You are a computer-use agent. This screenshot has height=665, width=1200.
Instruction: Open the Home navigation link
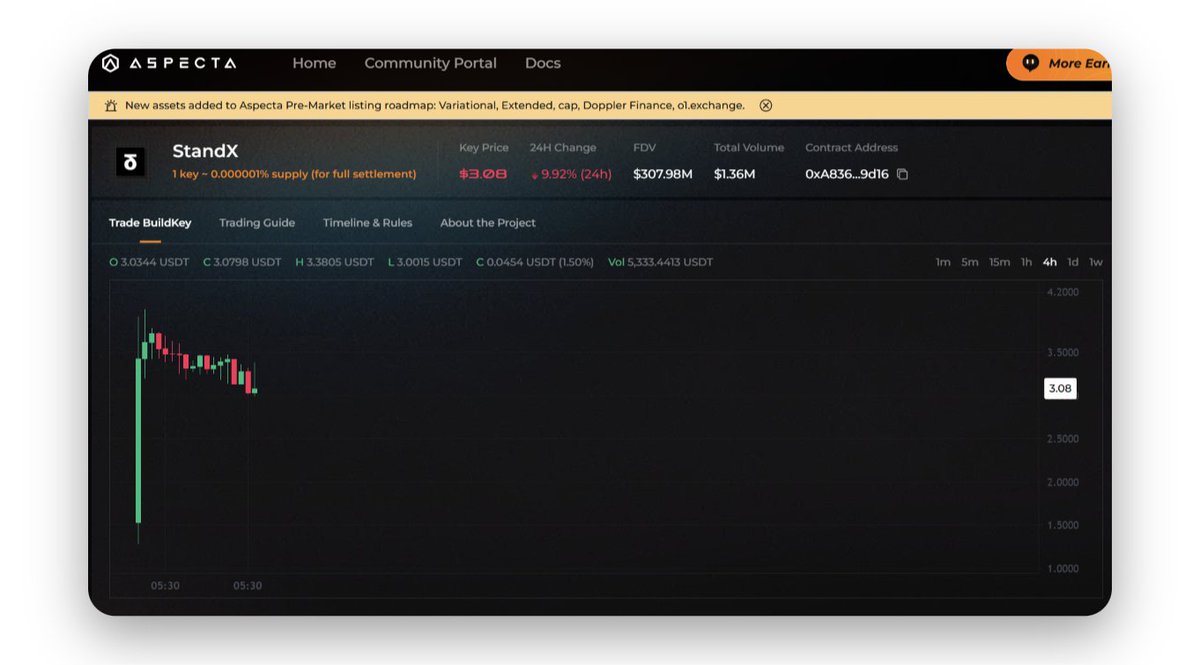pyautogui.click(x=314, y=63)
